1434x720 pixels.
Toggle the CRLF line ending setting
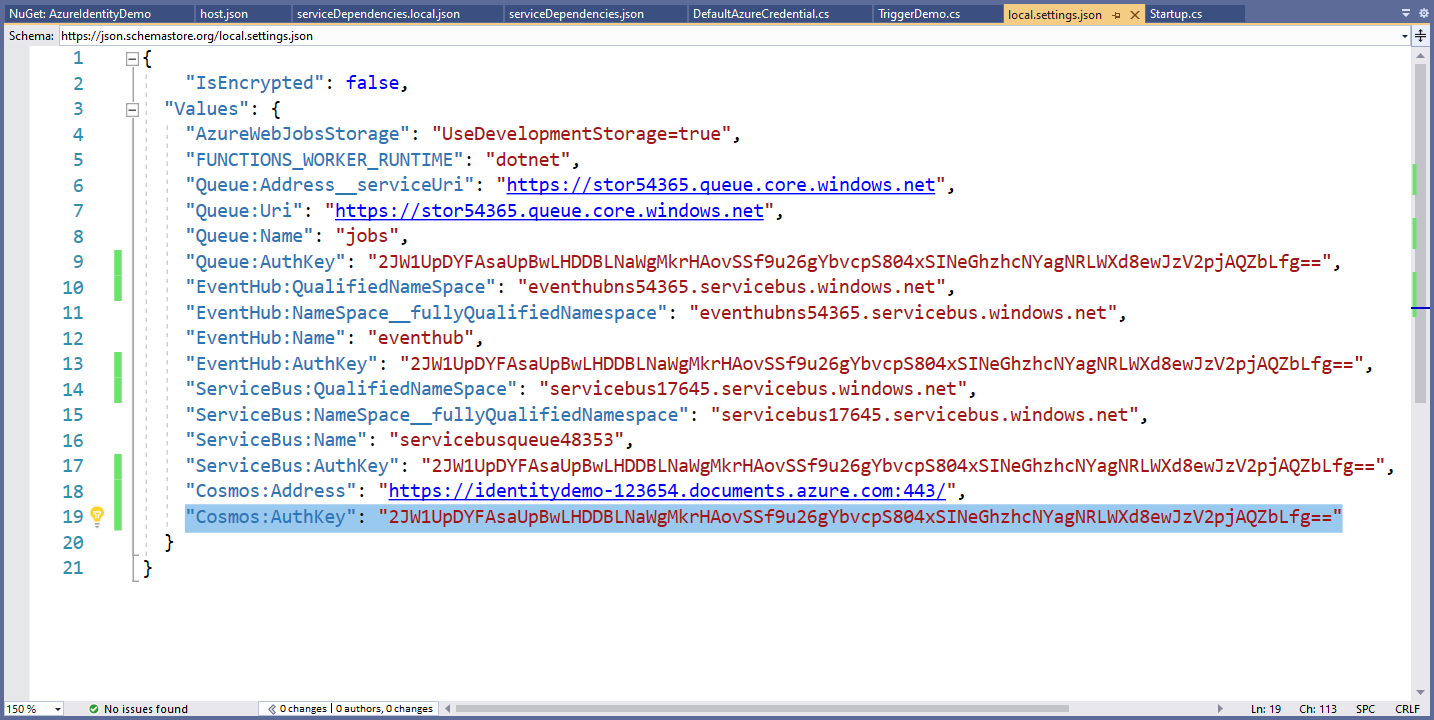coord(1407,709)
